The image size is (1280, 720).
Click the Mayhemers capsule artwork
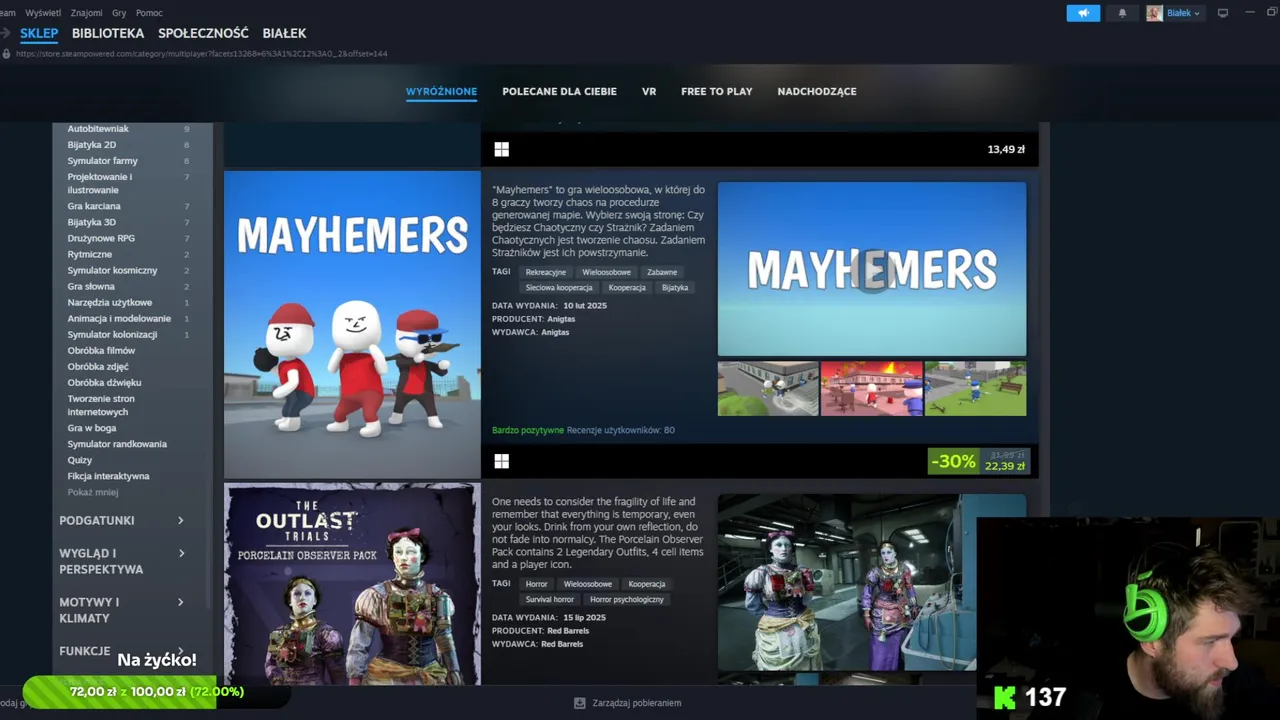(x=352, y=324)
